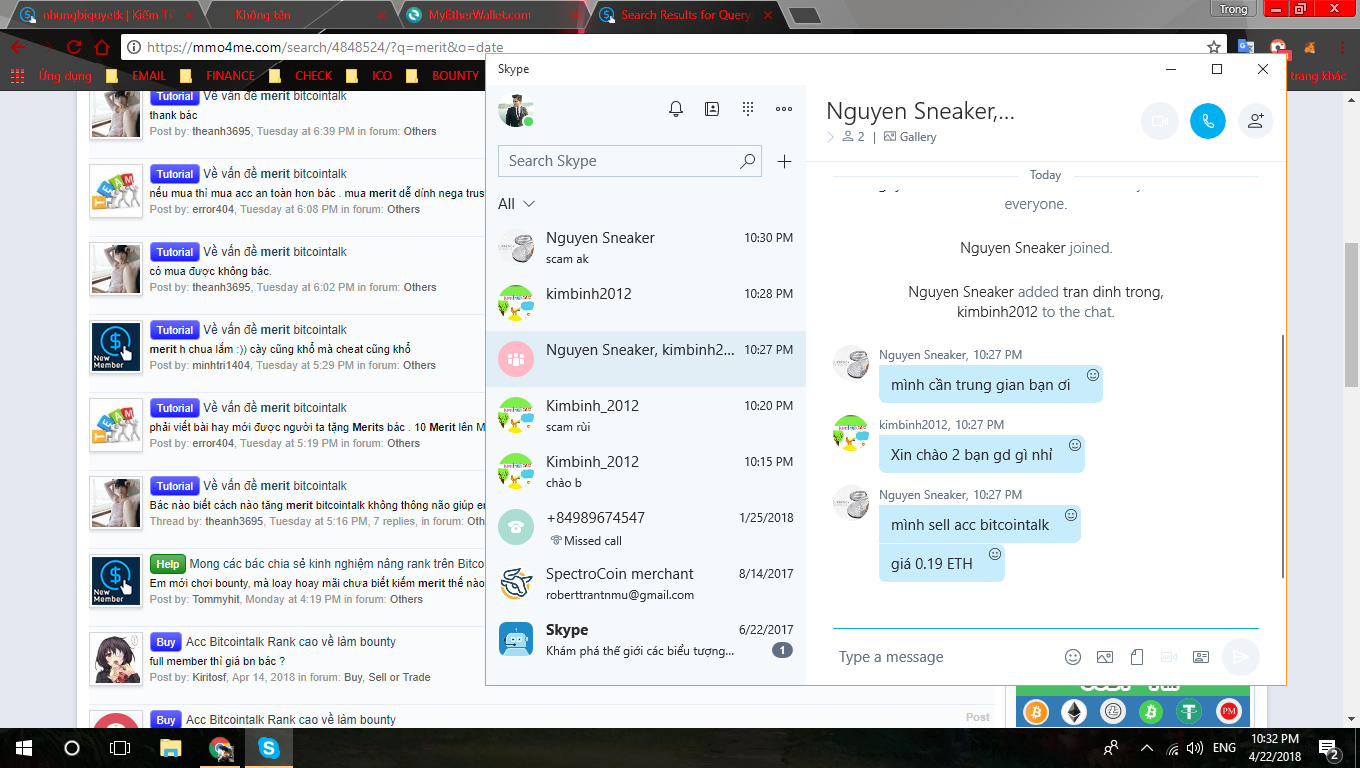The image size is (1360, 768).
Task: Open Kimbinh_2012 chat 'scam rùi'
Action: (646, 415)
